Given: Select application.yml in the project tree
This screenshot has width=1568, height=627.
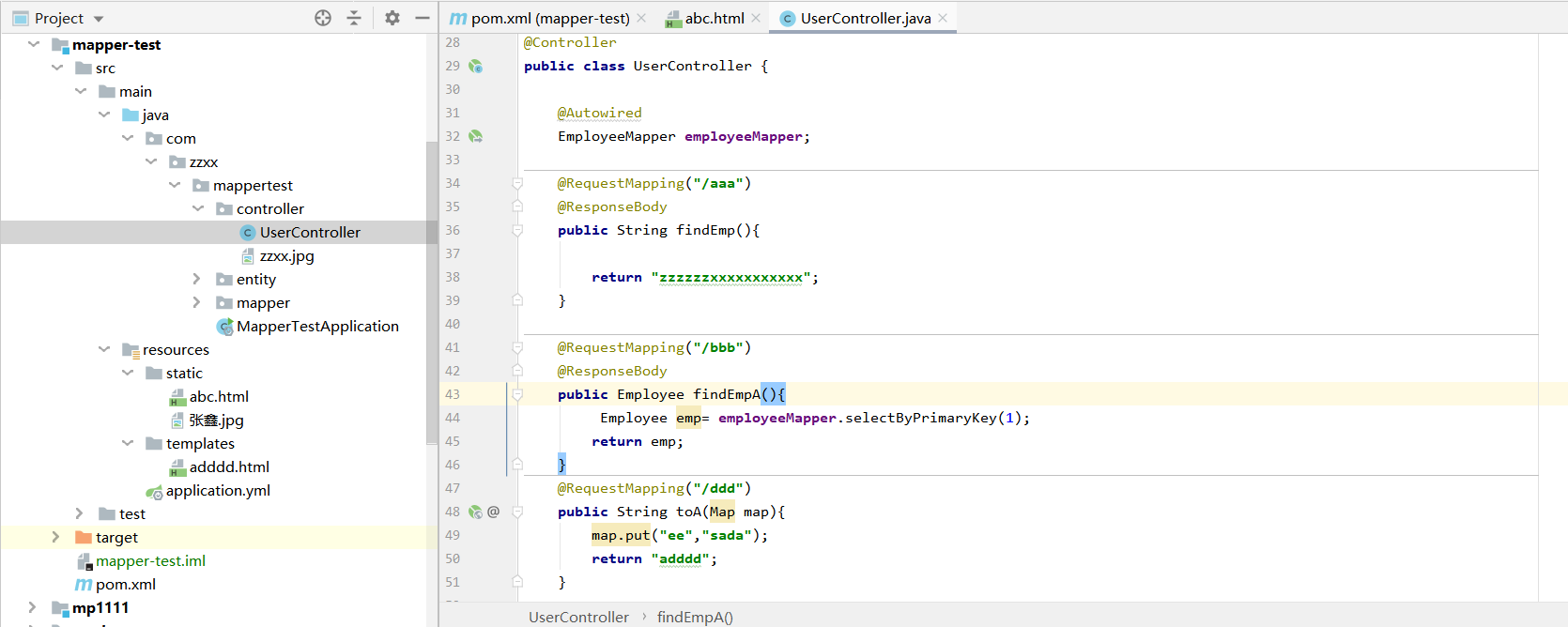Looking at the screenshot, I should 218,490.
